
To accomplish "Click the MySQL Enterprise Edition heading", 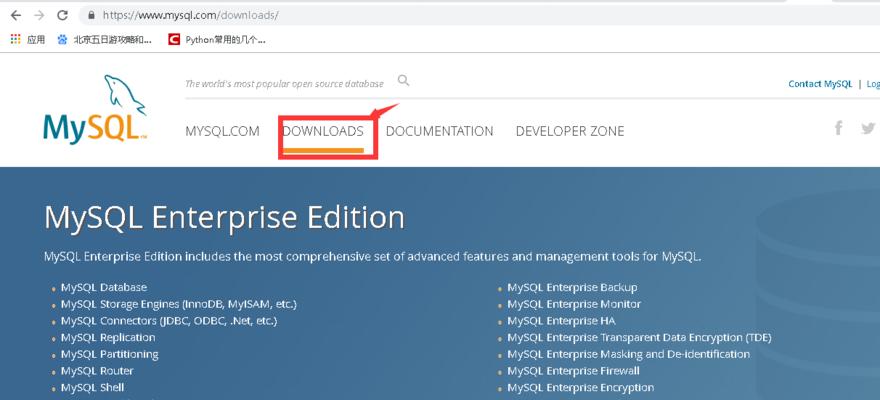I will [224, 218].
